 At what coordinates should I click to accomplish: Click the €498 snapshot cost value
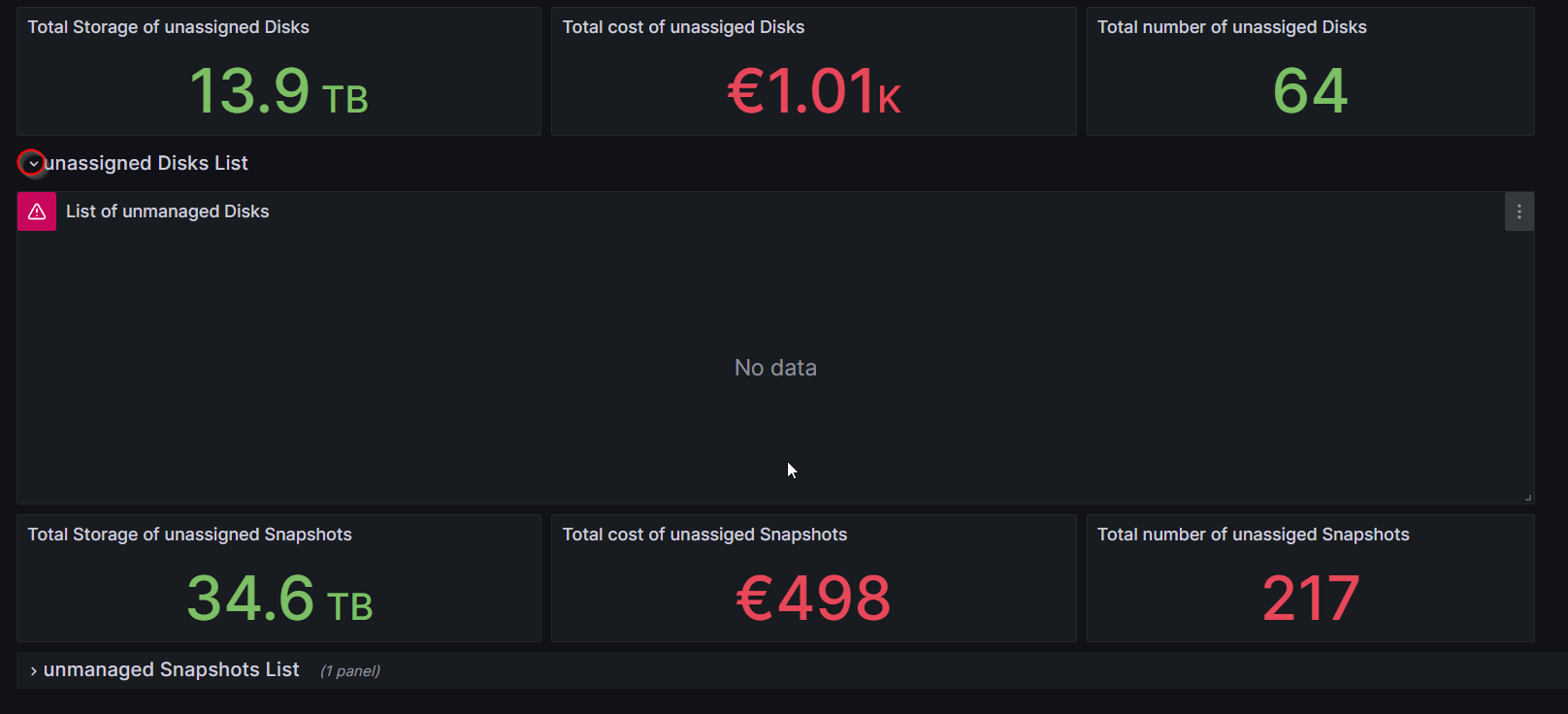[813, 598]
